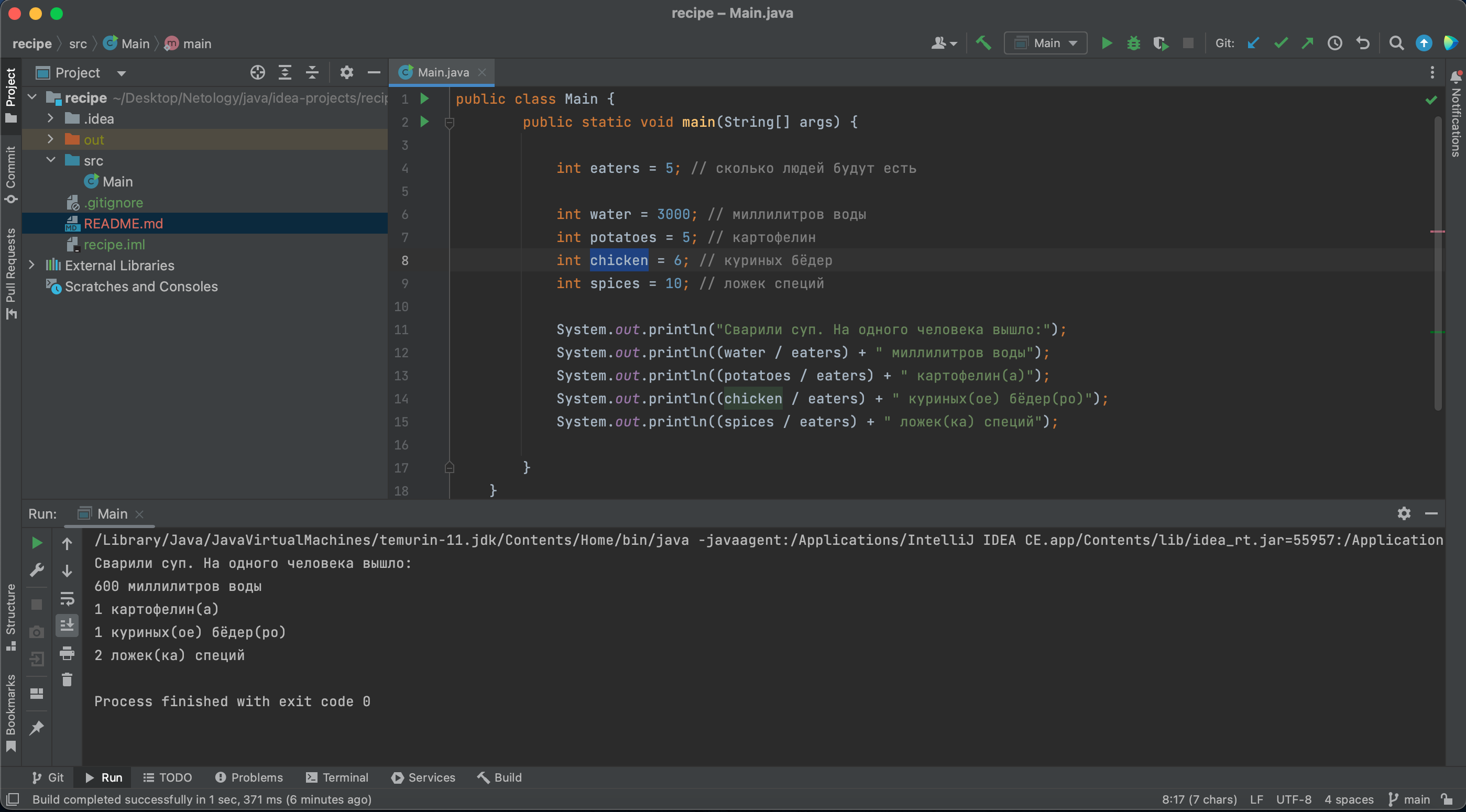Toggle soft-wrap in Run console
The image size is (1466, 812).
coord(67,598)
